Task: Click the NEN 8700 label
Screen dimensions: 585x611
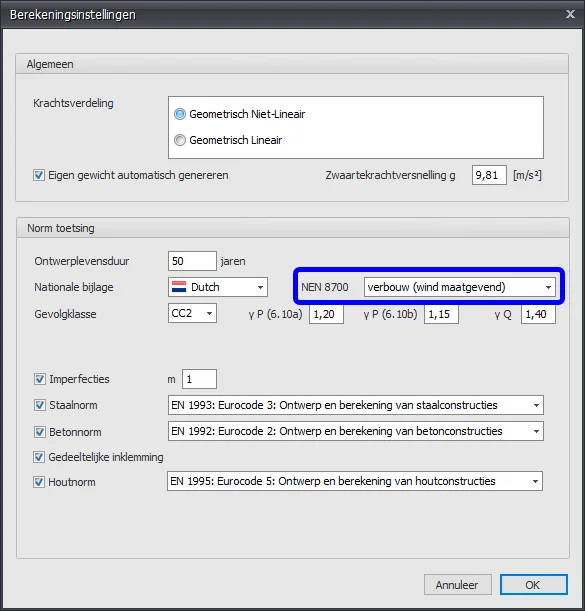Action: click(x=325, y=287)
